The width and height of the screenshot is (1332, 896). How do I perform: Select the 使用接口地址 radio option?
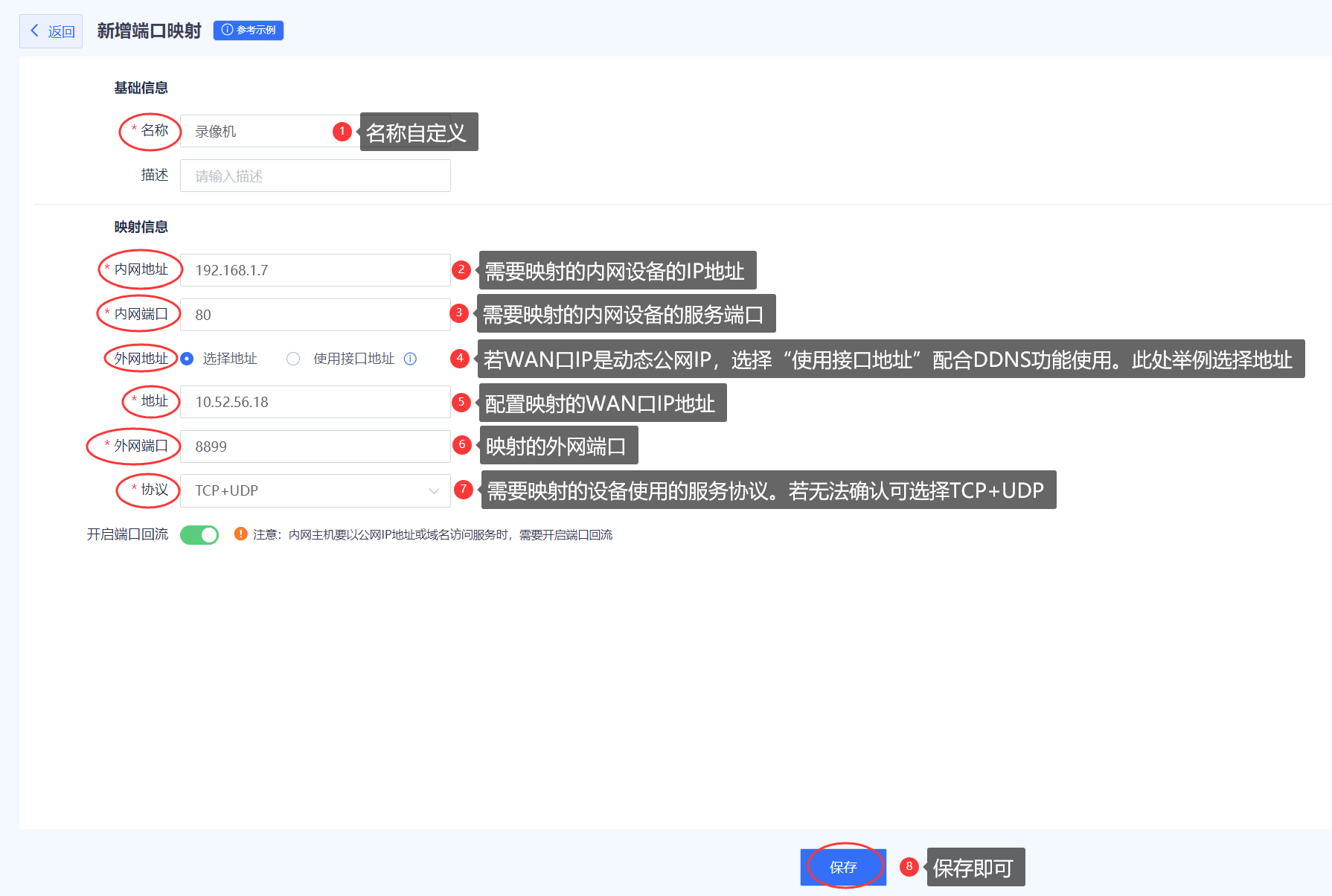tap(293, 359)
